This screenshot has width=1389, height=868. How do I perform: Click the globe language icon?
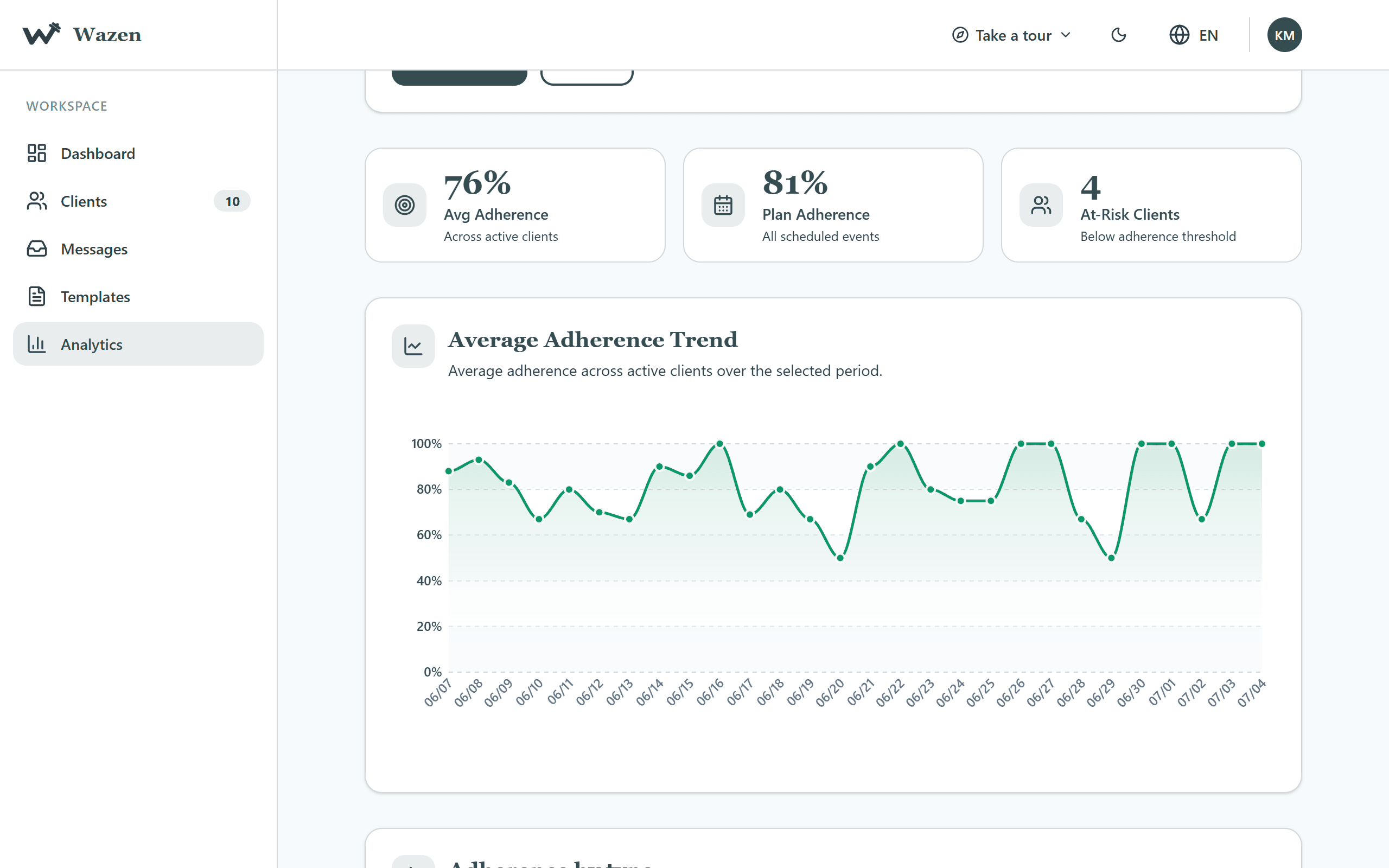click(1179, 35)
